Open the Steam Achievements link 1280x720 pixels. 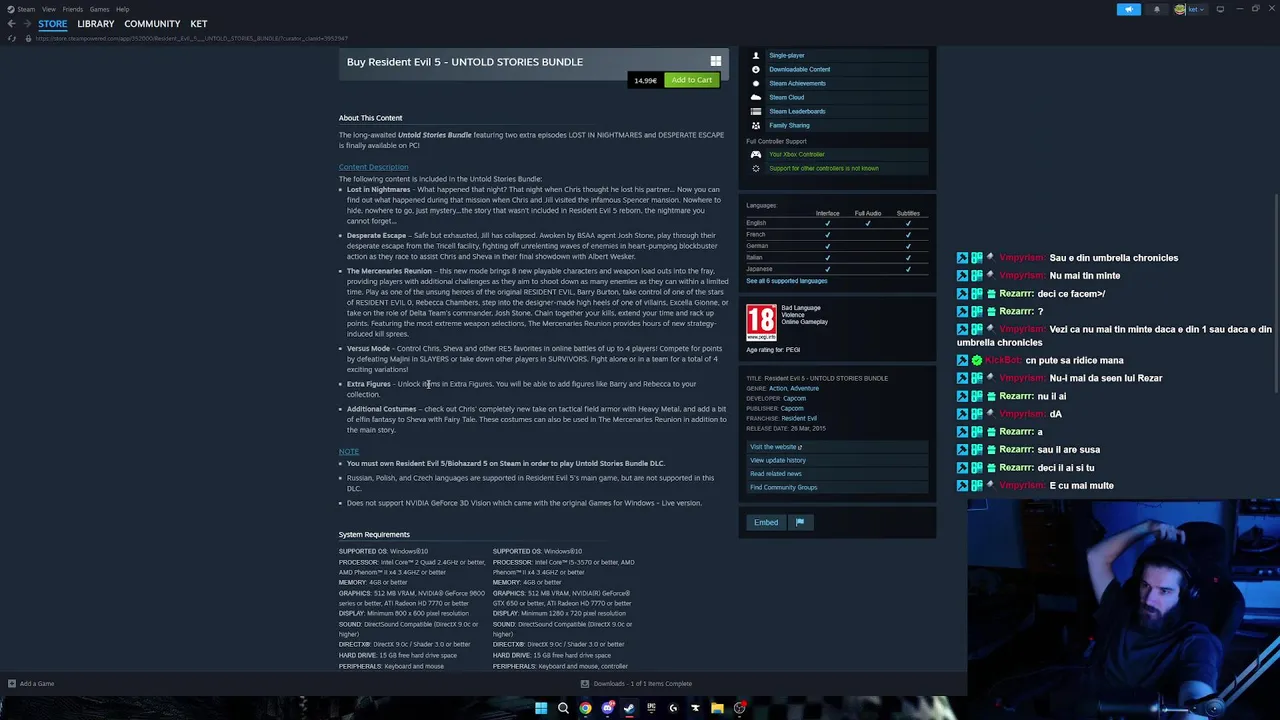pos(797,83)
